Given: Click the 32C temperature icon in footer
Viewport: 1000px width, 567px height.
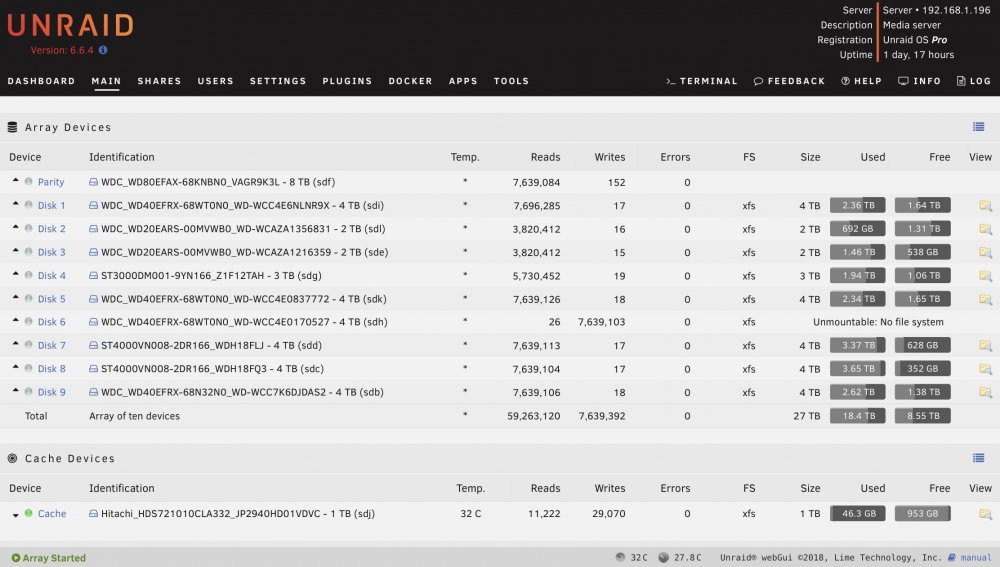Looking at the screenshot, I should tap(620, 557).
